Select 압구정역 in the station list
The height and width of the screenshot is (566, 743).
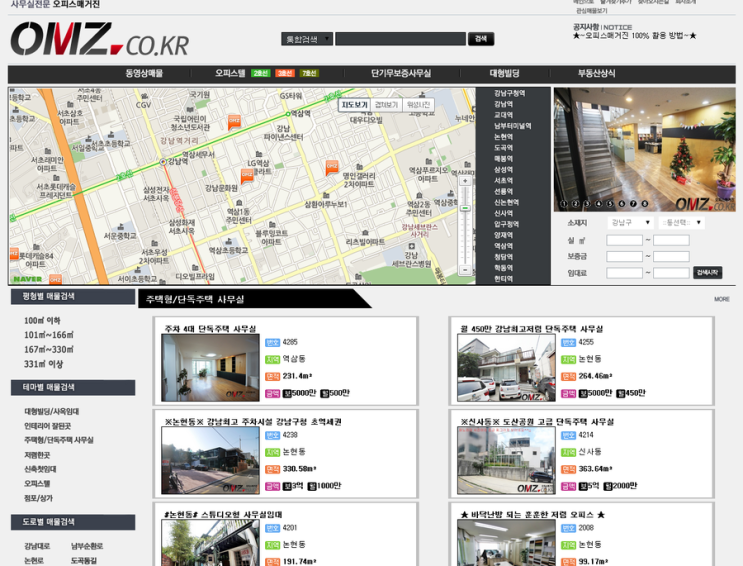[507, 224]
